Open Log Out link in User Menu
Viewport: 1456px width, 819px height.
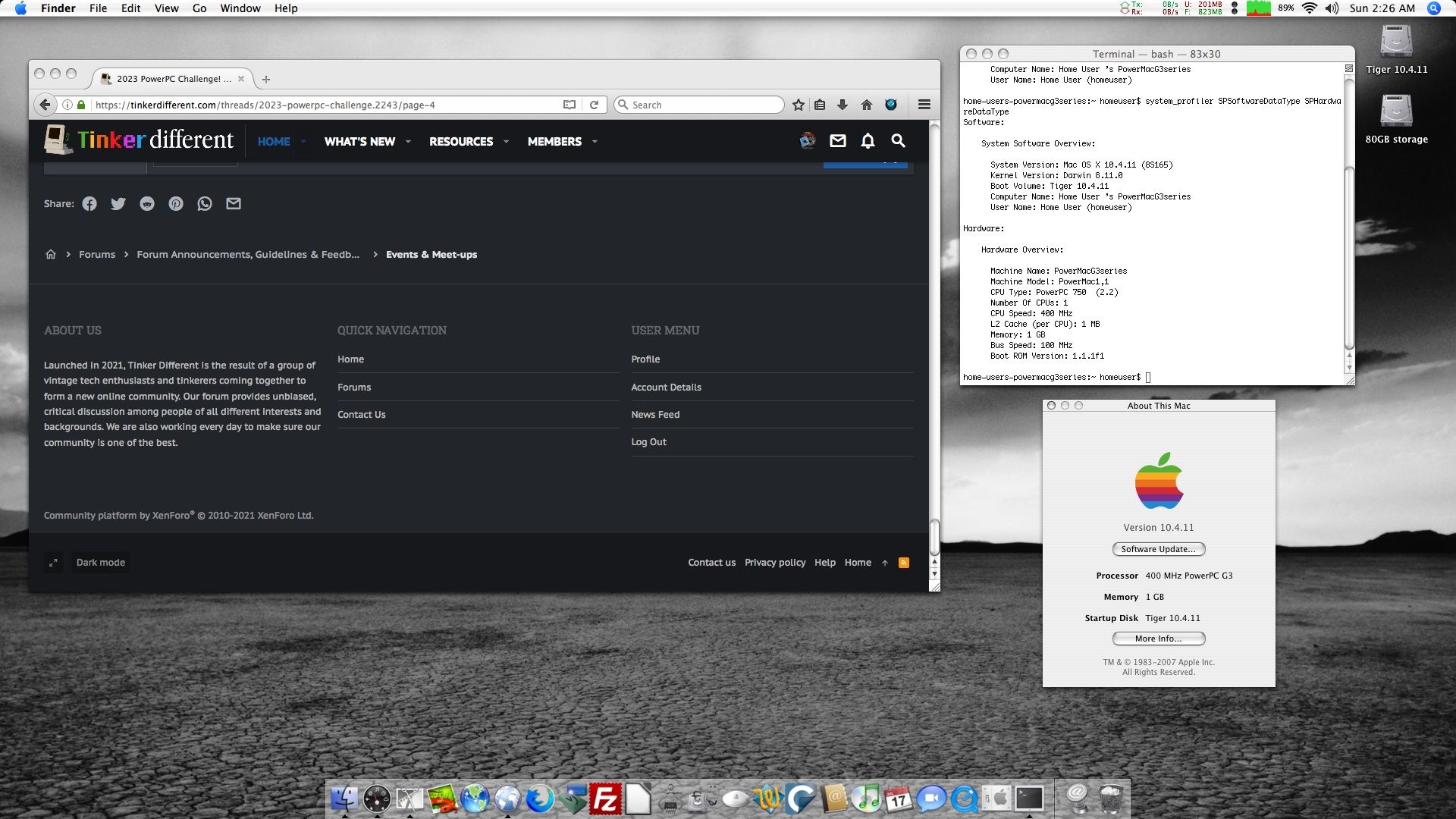(x=648, y=442)
